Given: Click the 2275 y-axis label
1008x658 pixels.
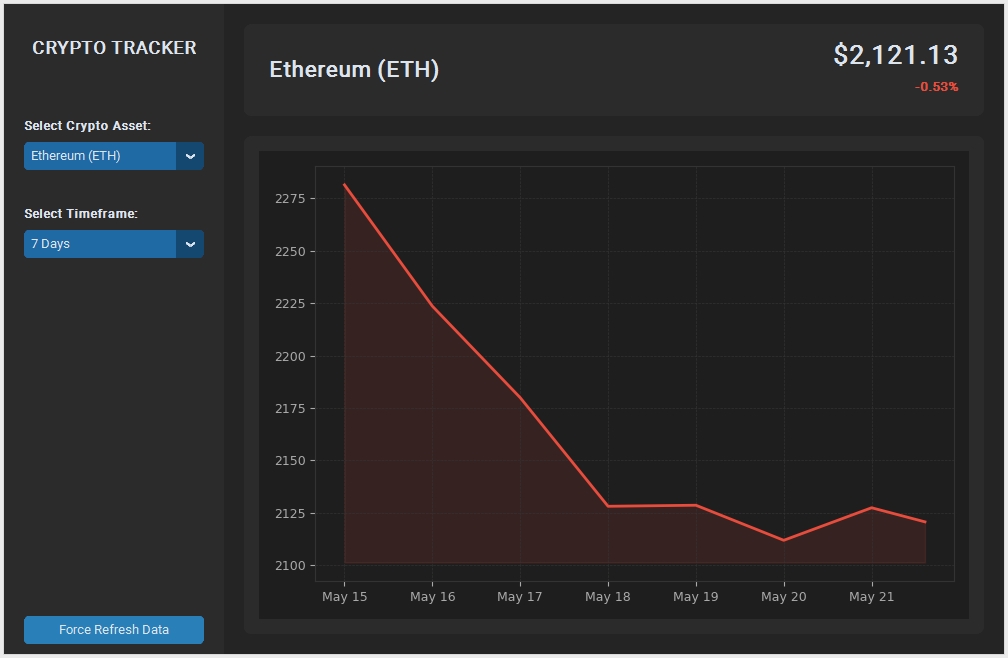Looking at the screenshot, I should point(290,199).
